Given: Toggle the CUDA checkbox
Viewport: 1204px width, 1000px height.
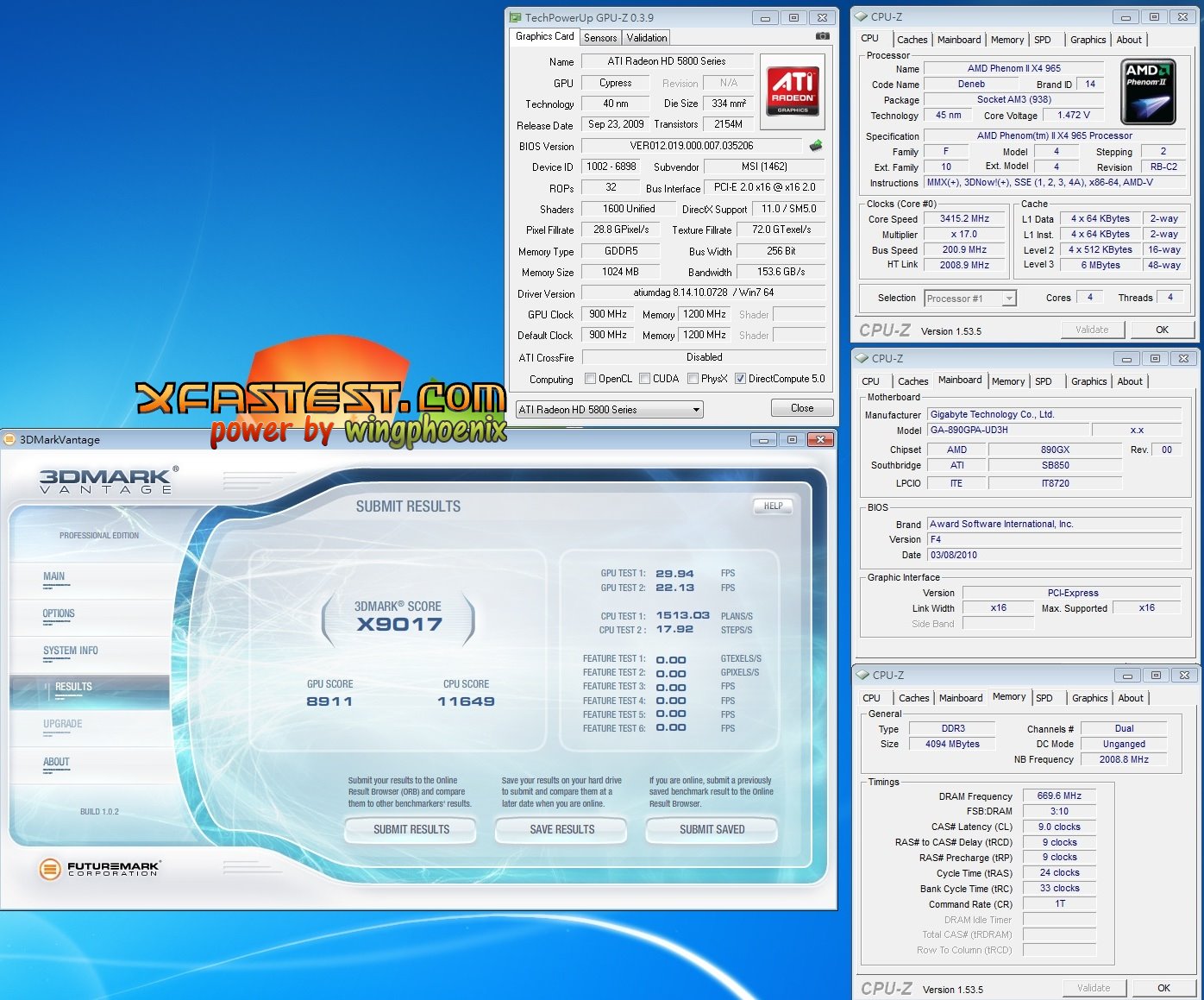Looking at the screenshot, I should 644,379.
